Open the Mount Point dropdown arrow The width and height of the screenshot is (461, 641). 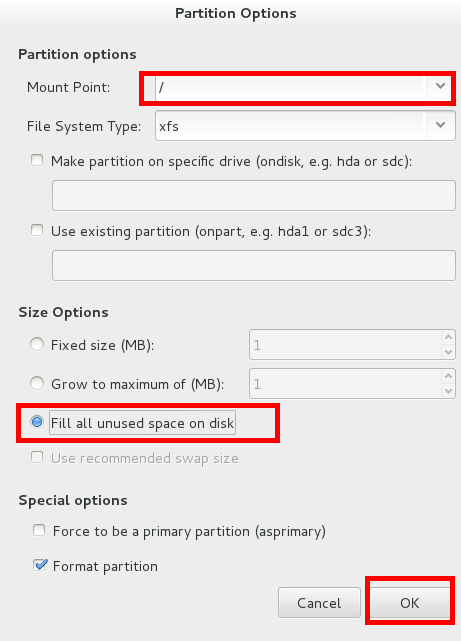coord(440,87)
